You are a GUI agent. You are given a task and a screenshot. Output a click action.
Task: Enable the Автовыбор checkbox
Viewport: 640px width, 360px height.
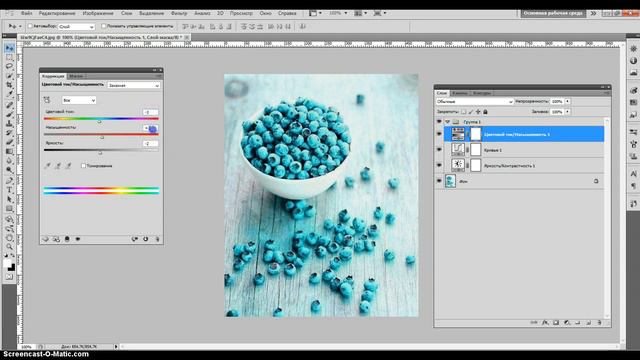tap(30, 26)
